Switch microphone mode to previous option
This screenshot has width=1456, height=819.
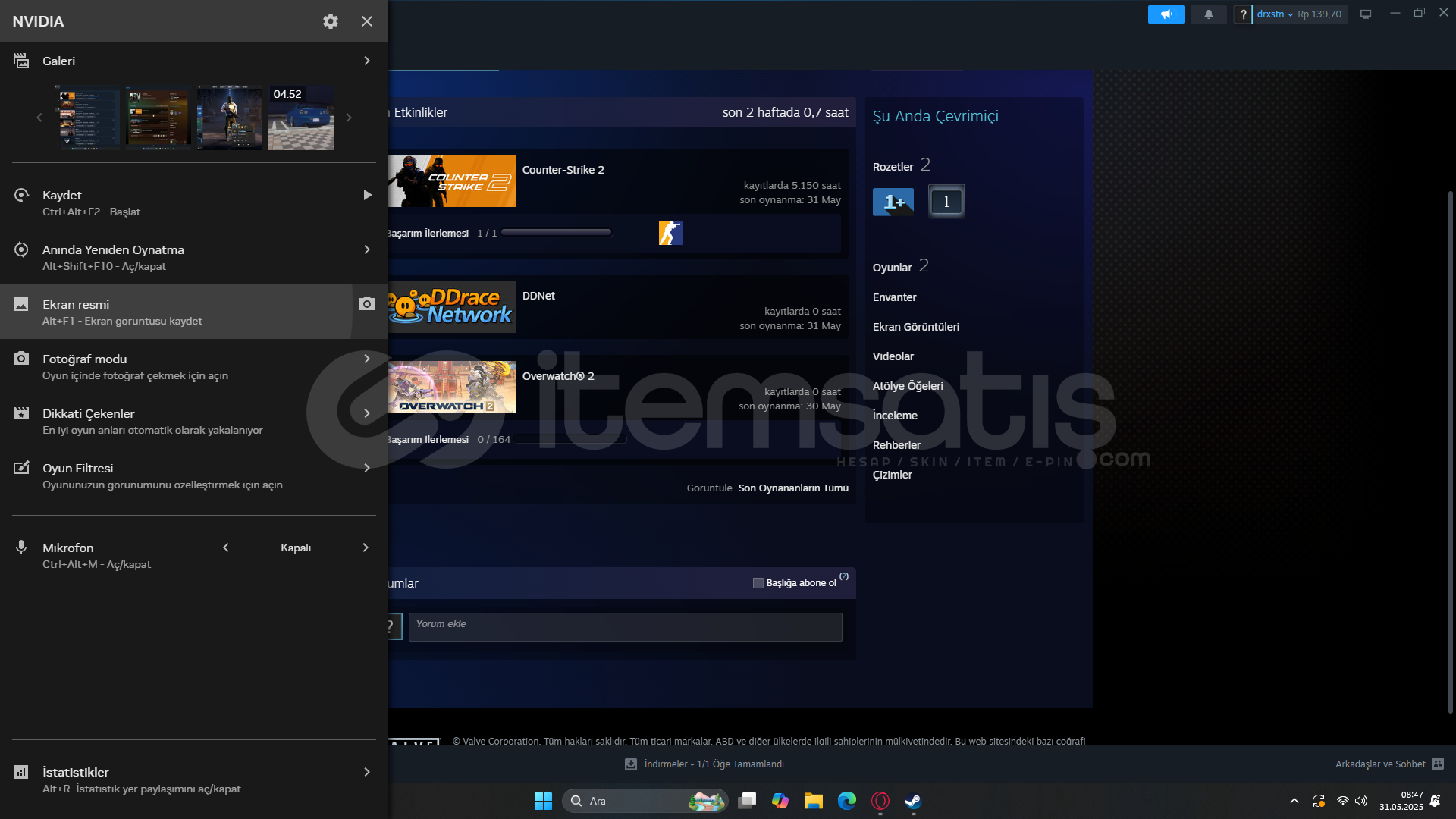(x=226, y=548)
